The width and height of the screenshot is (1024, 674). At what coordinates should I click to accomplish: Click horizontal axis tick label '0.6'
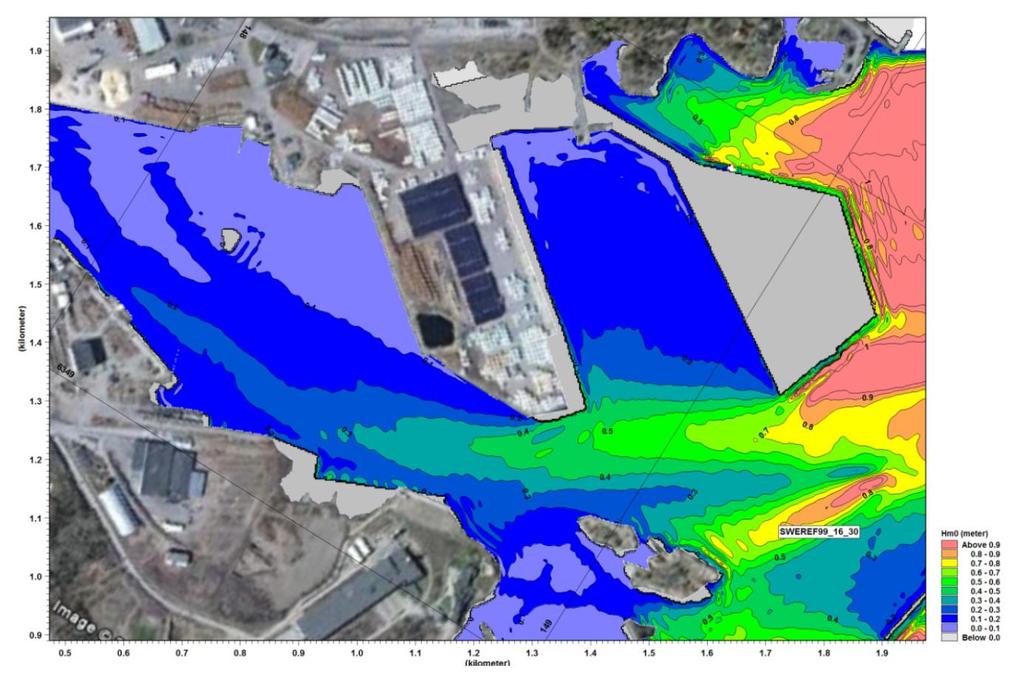(123, 652)
